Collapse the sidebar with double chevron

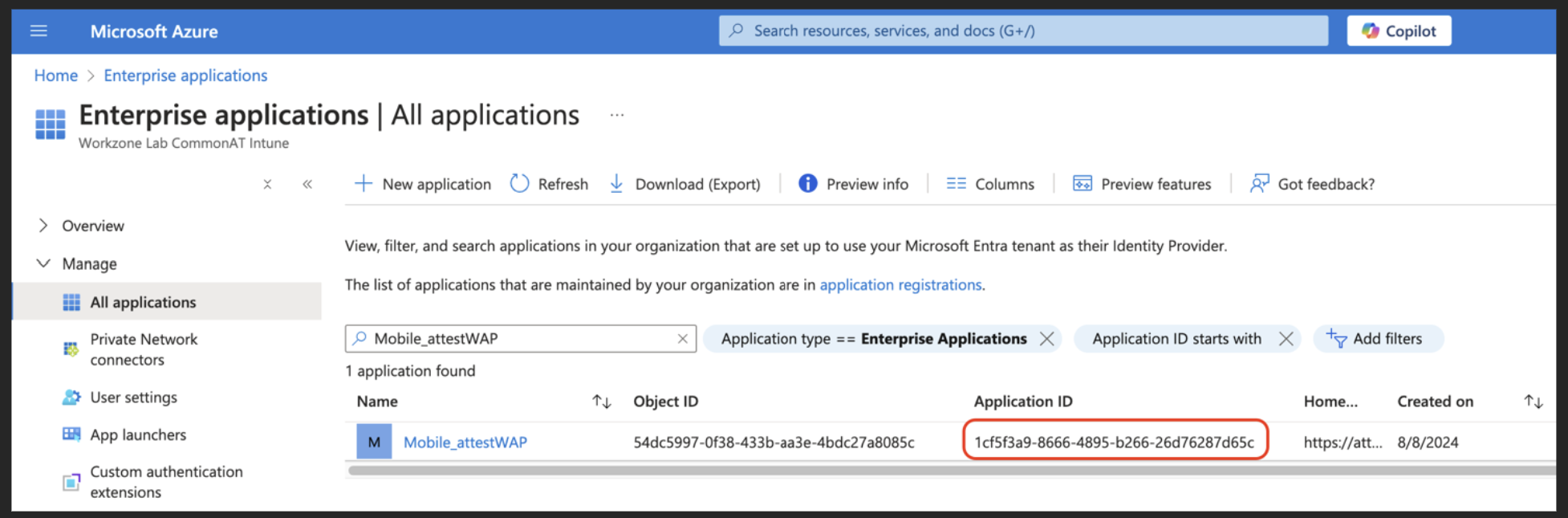[x=307, y=185]
